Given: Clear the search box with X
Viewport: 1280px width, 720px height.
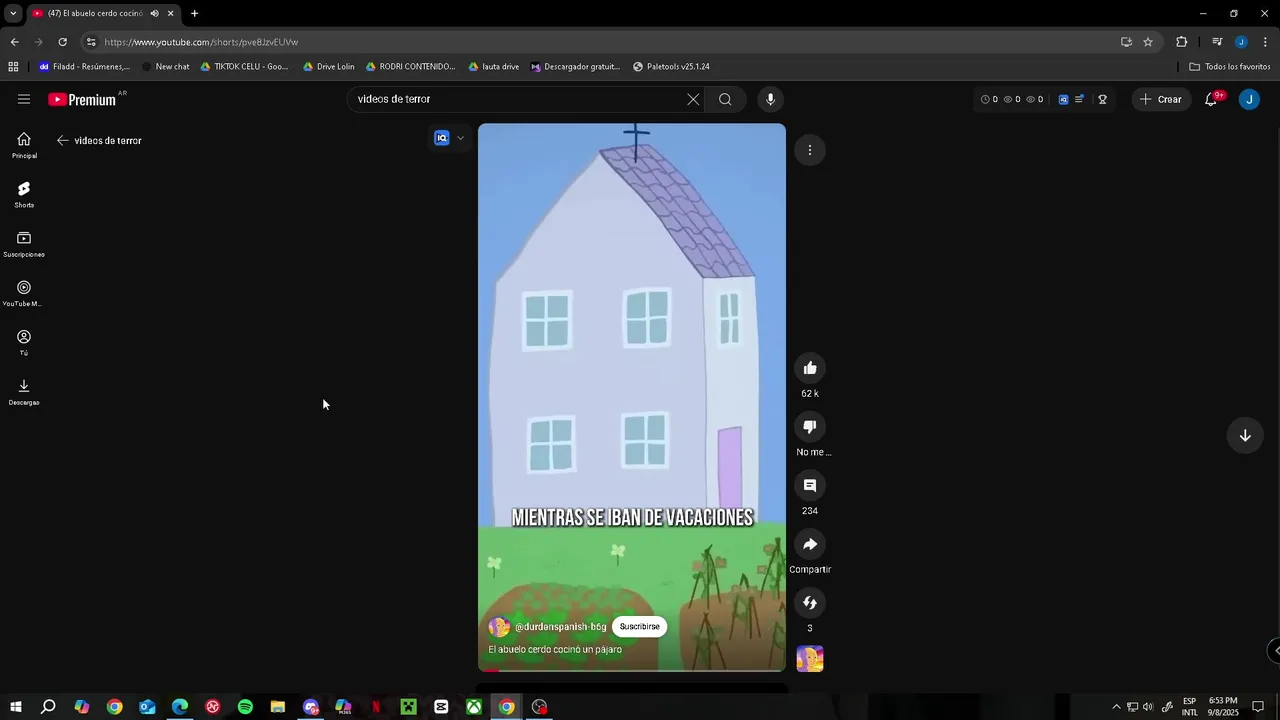Looking at the screenshot, I should coord(693,99).
